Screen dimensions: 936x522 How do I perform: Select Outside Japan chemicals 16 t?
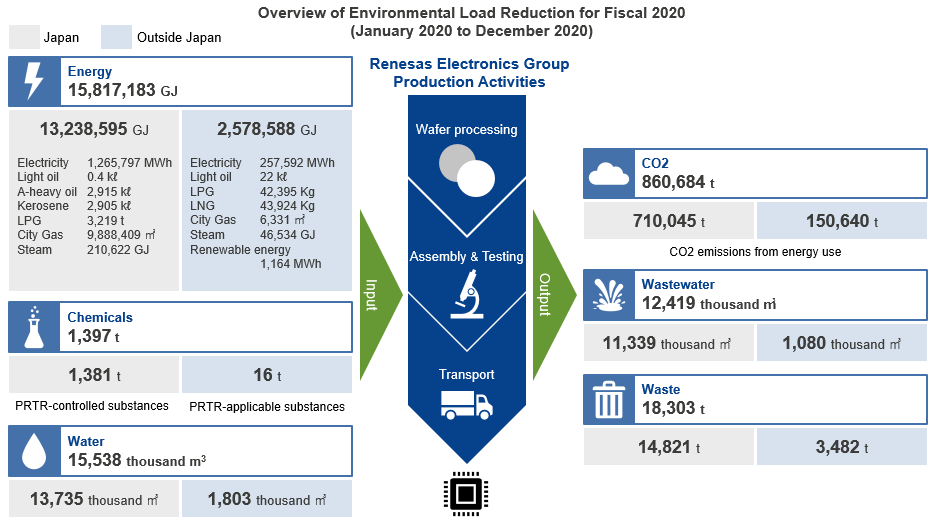tap(267, 375)
